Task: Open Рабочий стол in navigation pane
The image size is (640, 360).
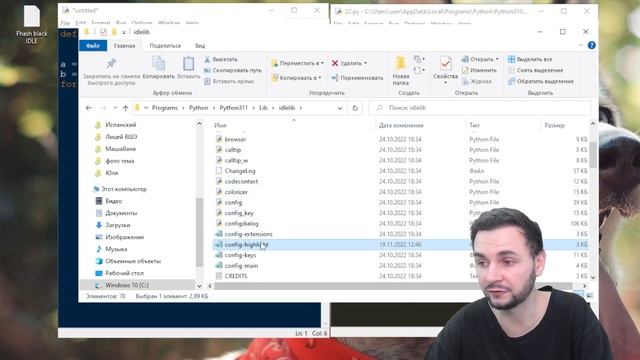Action: tap(124, 273)
